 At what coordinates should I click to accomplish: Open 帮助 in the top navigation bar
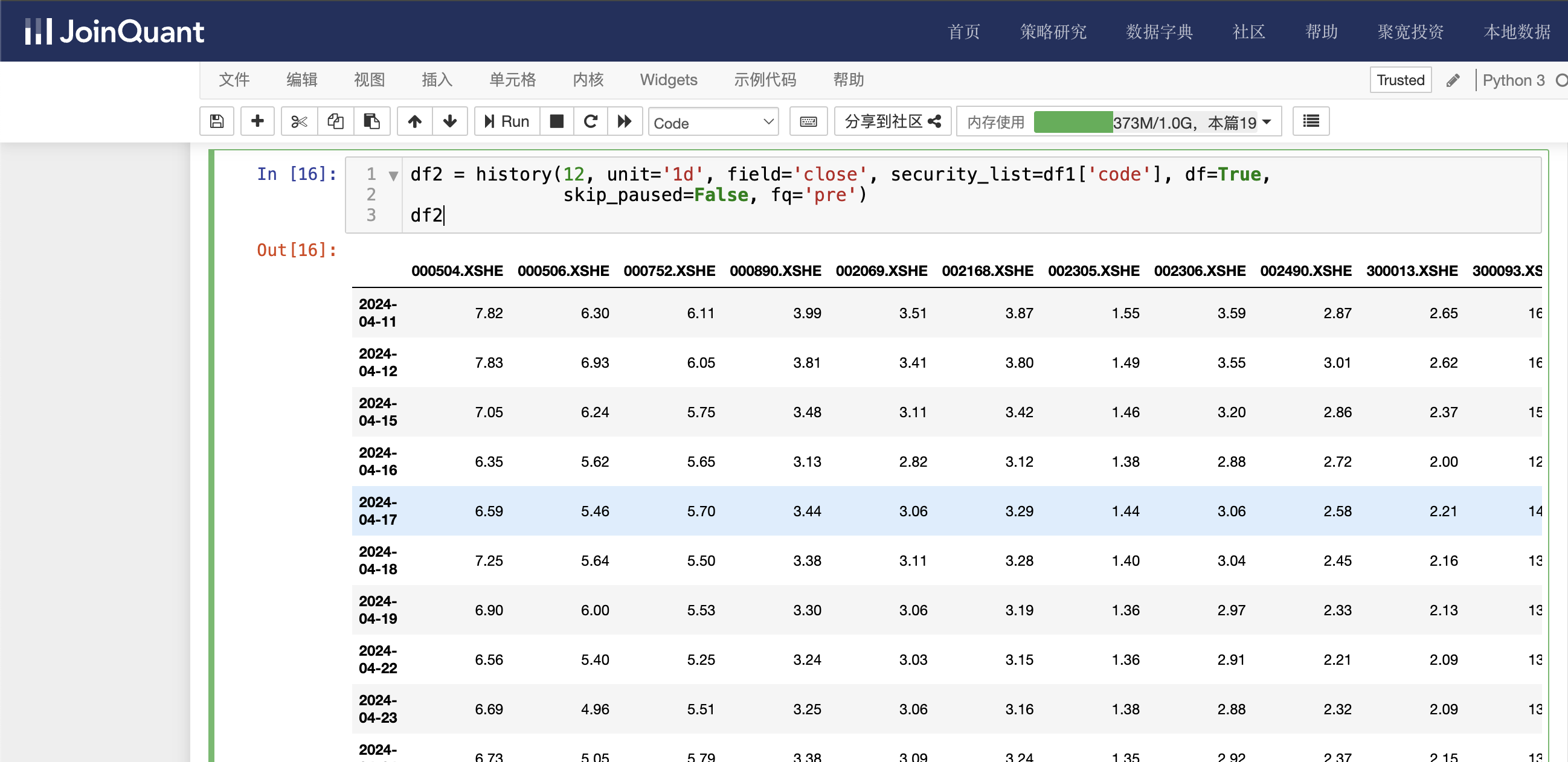[x=1321, y=31]
